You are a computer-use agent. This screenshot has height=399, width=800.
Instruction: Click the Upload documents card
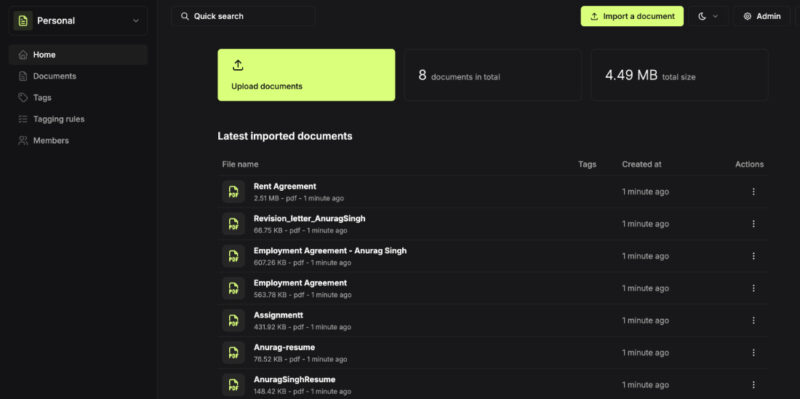[306, 75]
